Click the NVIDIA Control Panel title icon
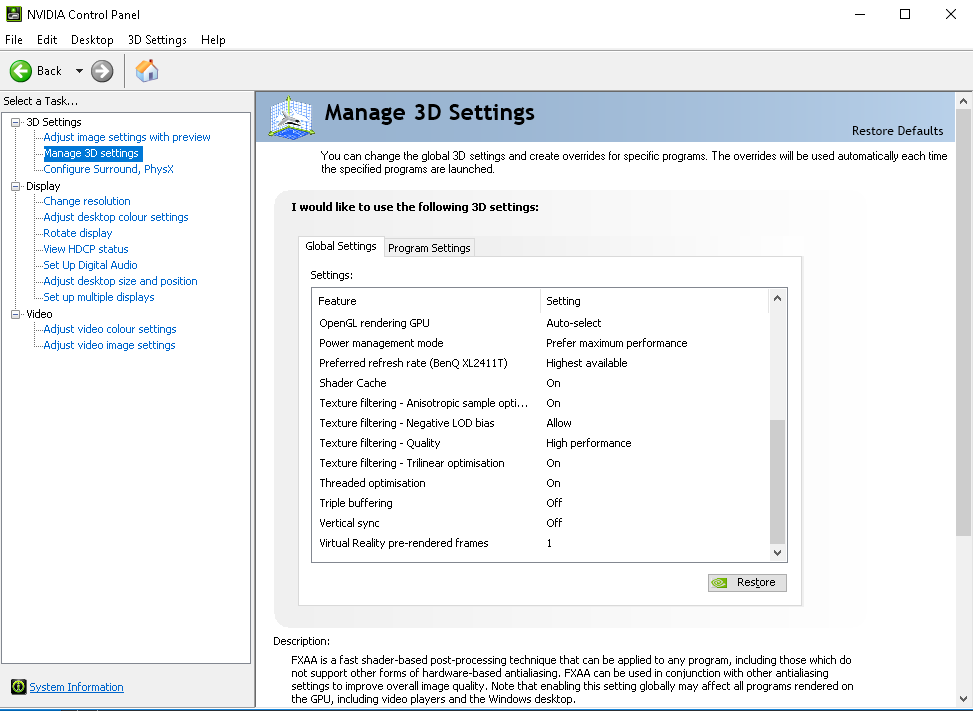Viewport: 973px width, 711px height. click(x=13, y=14)
